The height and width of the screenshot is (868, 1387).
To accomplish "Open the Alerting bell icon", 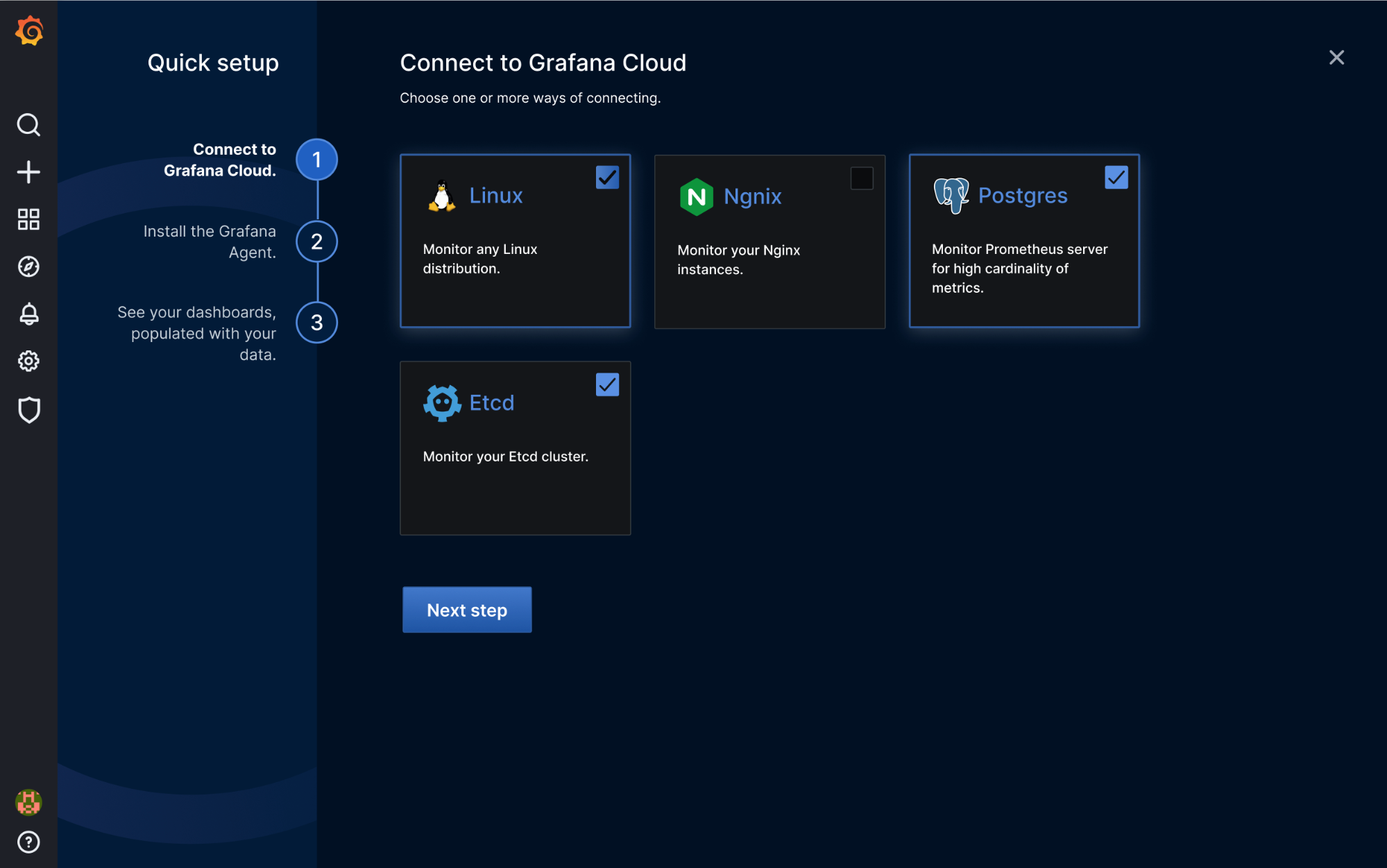I will [28, 314].
